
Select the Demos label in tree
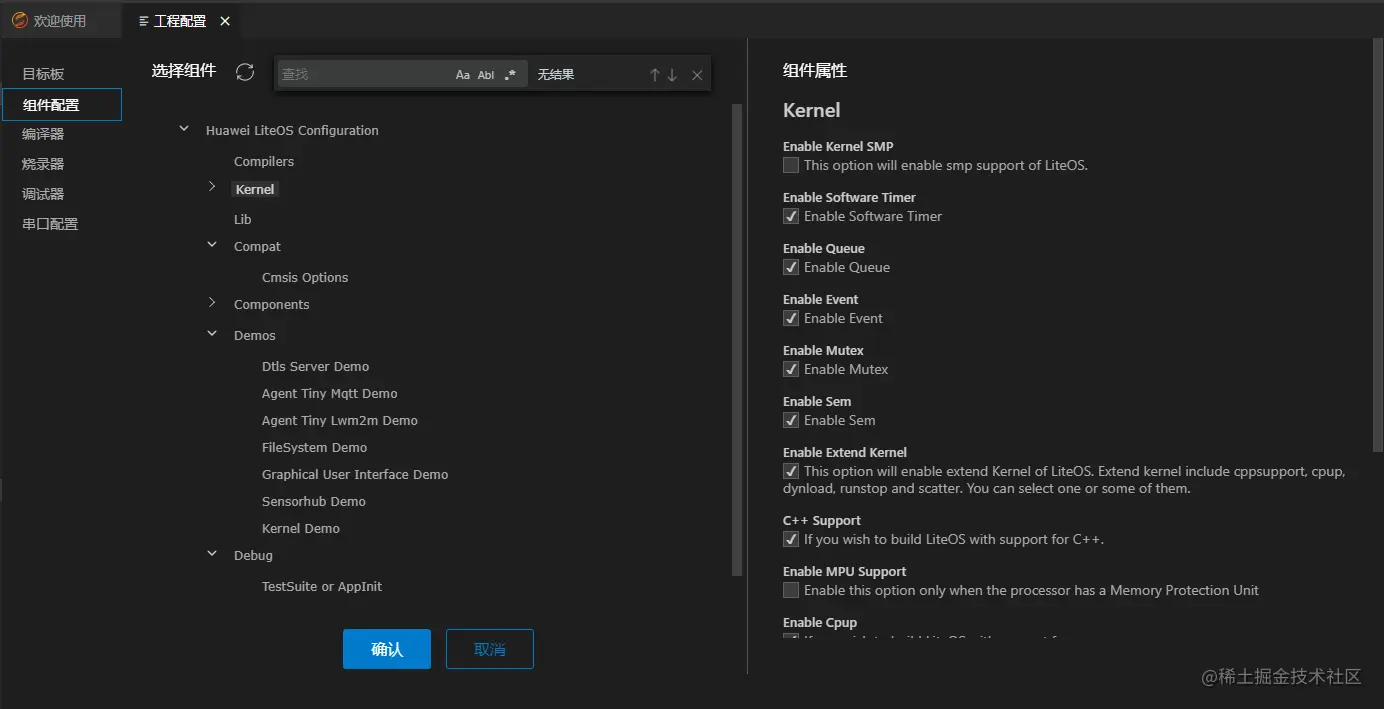(255, 335)
